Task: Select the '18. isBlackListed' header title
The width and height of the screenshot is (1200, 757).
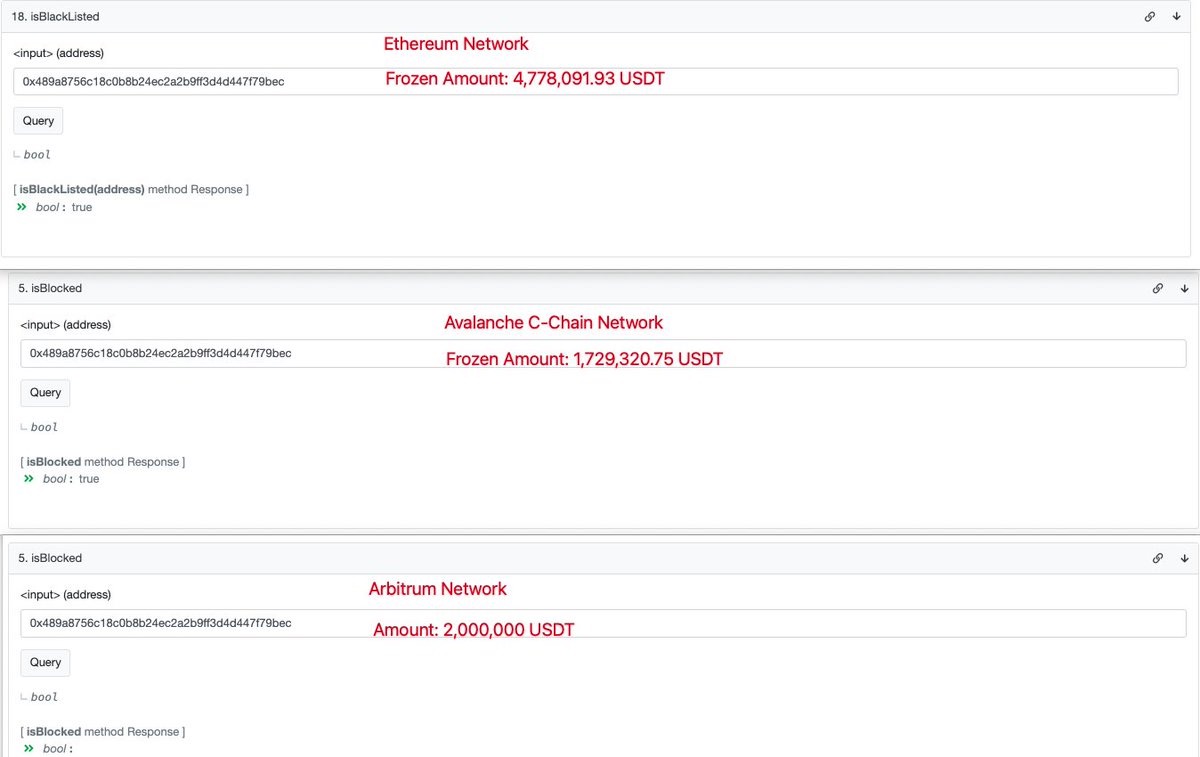Action: click(x=56, y=17)
